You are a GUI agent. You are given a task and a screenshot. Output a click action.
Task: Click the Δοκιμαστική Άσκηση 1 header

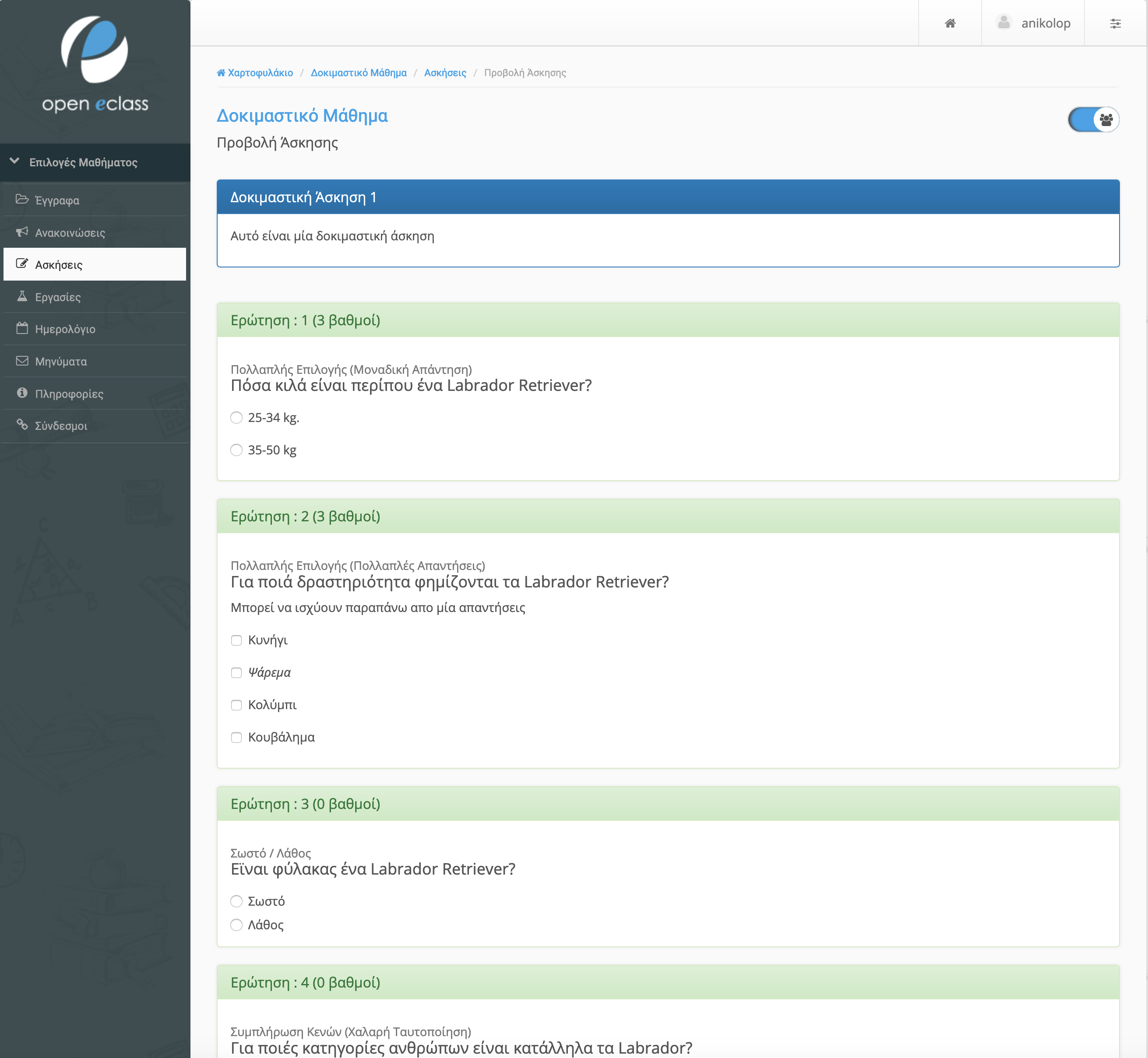pos(668,197)
